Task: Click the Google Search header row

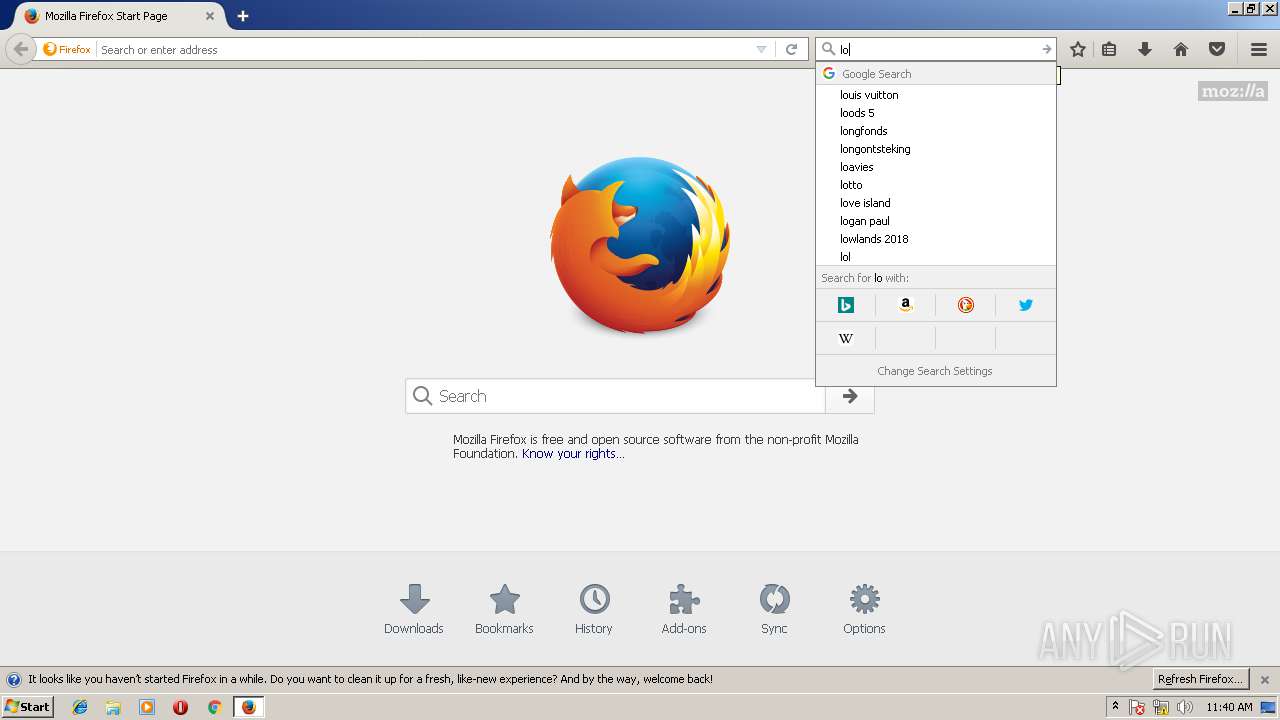Action: [x=936, y=74]
